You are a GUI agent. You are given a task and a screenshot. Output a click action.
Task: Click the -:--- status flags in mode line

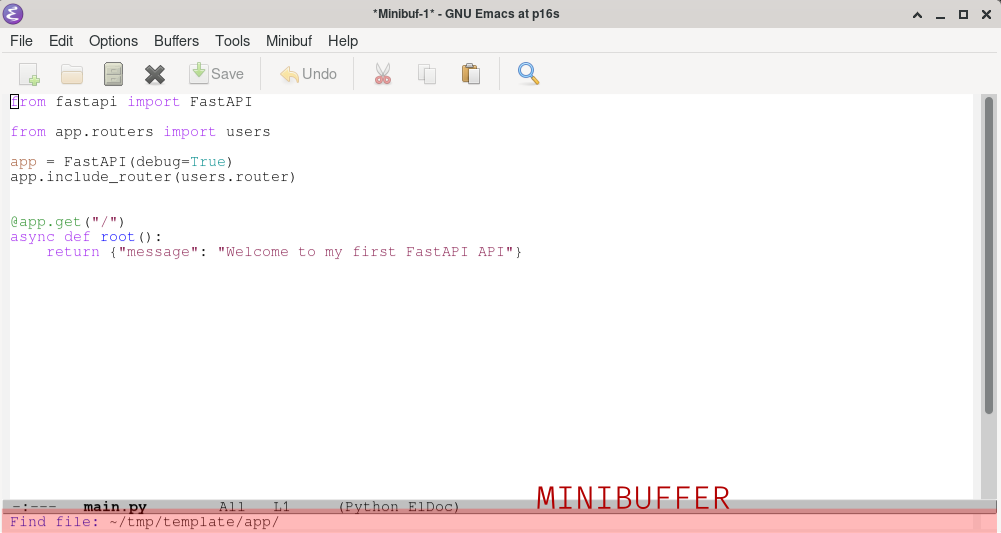point(34,507)
